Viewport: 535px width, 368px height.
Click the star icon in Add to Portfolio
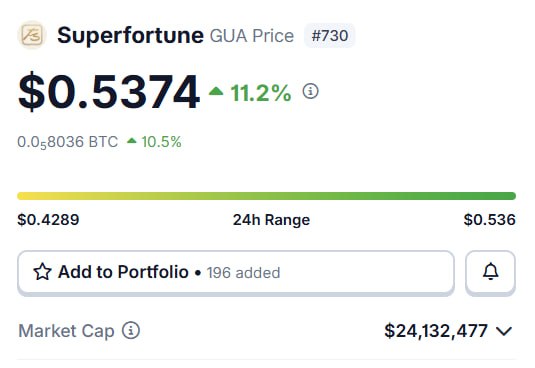(42, 272)
